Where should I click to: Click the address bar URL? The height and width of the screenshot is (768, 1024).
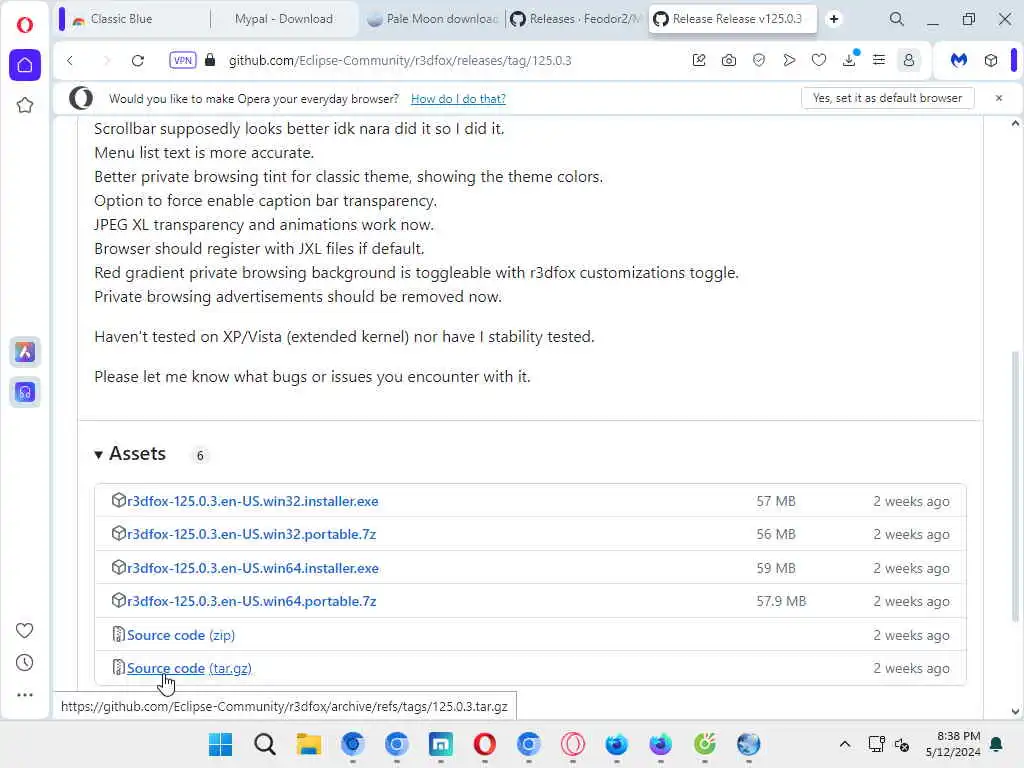coord(400,61)
